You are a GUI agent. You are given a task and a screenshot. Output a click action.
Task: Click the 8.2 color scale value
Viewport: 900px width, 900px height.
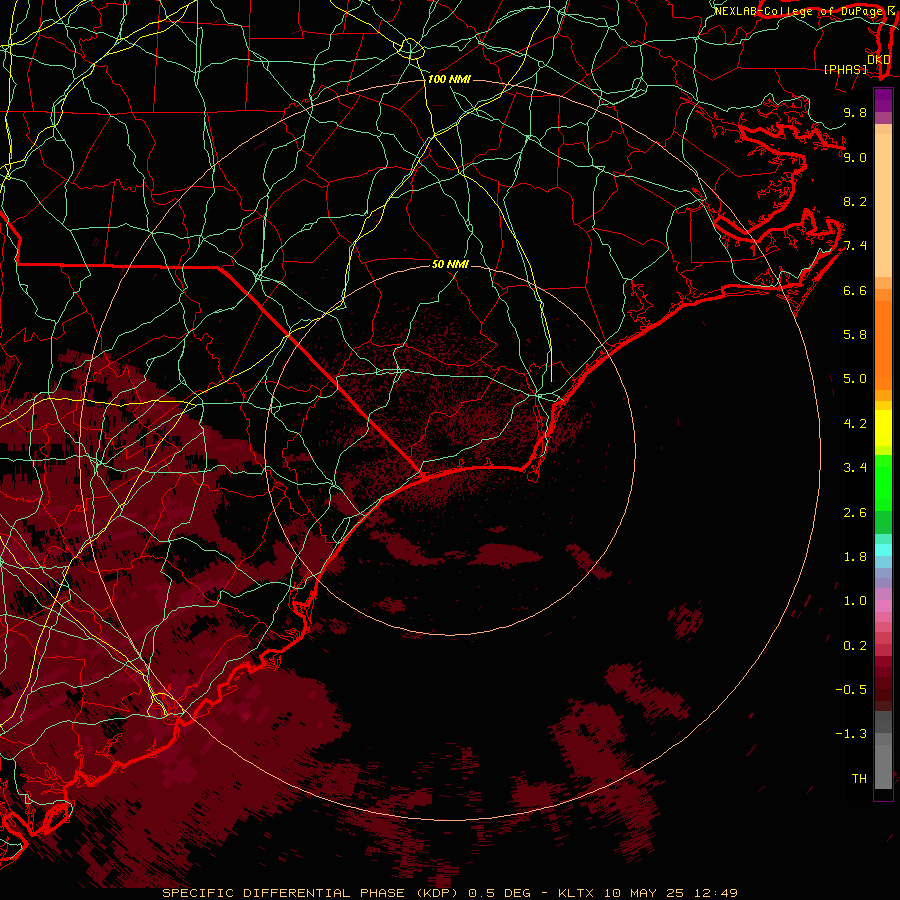855,201
